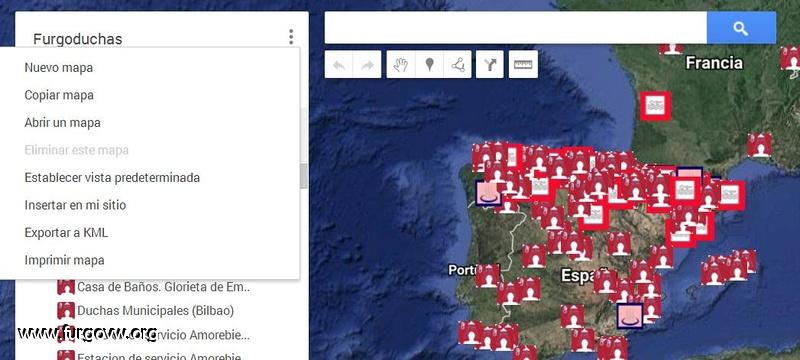Image resolution: width=800 pixels, height=360 pixels.
Task: Click the undo arrow icon
Action: pyautogui.click(x=339, y=65)
